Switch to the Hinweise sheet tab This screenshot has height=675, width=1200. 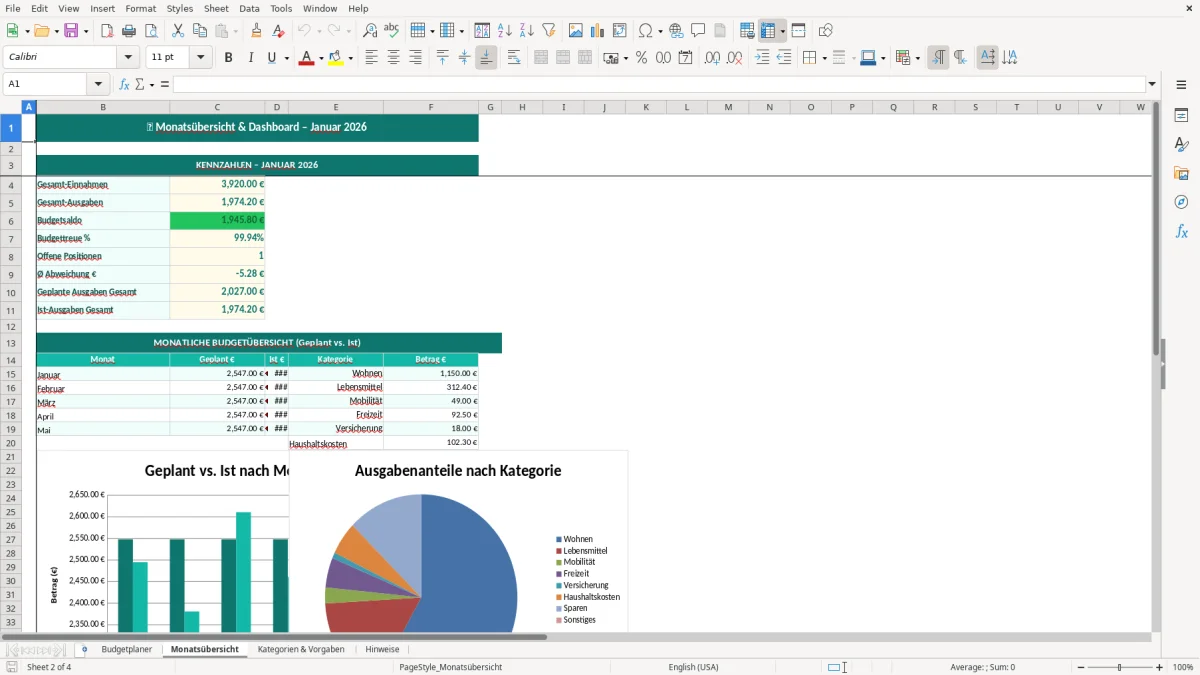coord(382,649)
